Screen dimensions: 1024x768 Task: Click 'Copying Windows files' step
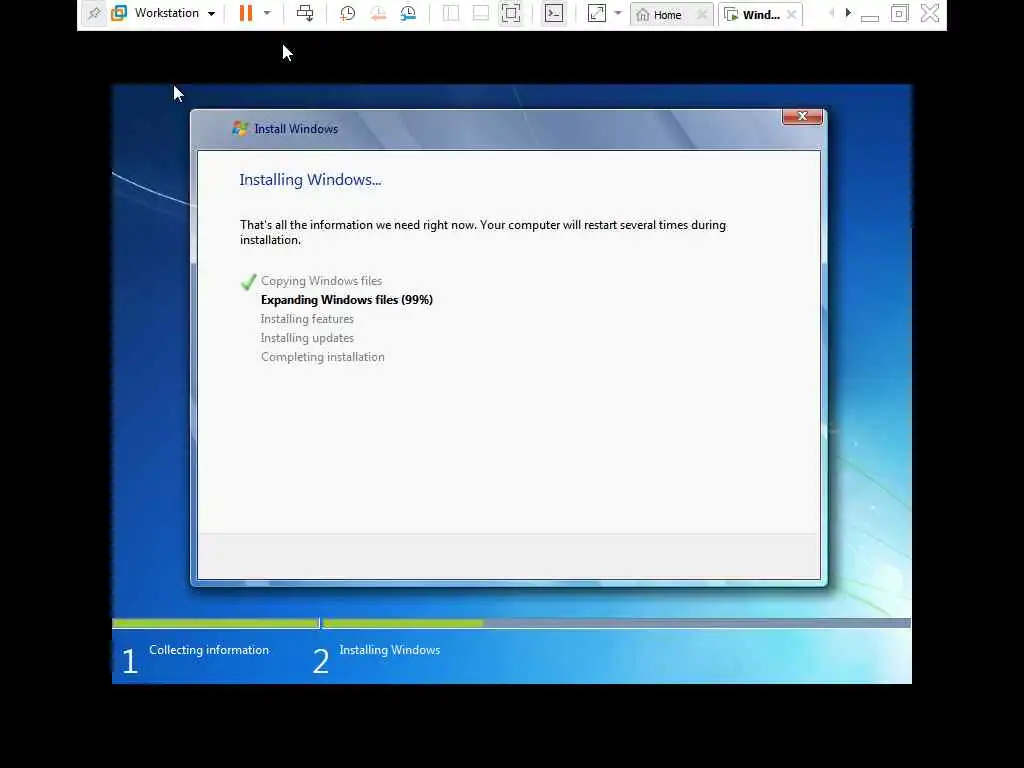321,281
